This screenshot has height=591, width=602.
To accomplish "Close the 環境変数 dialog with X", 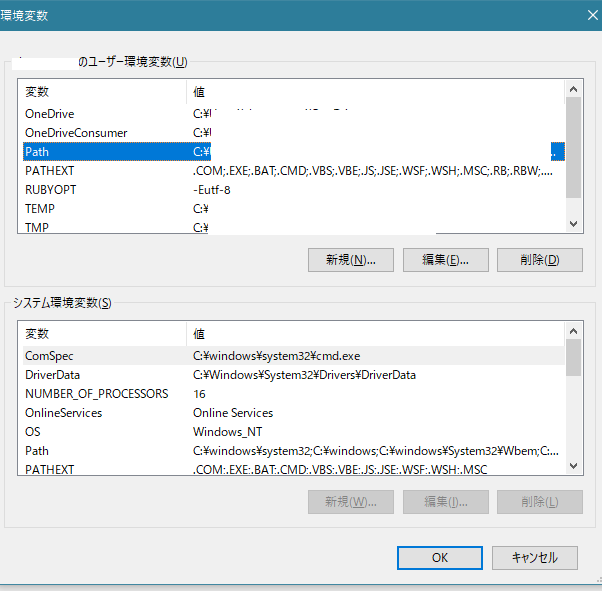I will click(x=592, y=15).
